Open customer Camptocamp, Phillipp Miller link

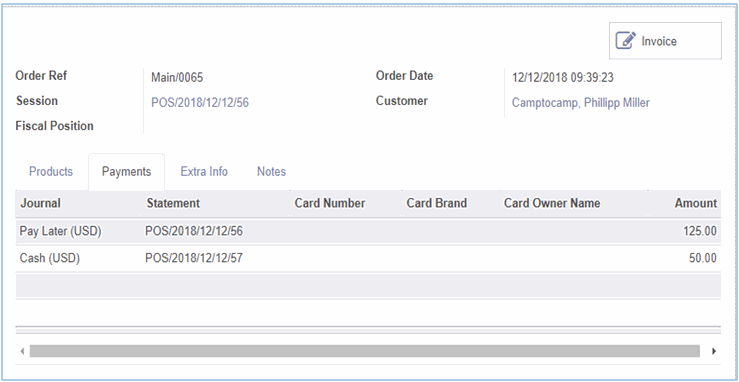coord(581,103)
